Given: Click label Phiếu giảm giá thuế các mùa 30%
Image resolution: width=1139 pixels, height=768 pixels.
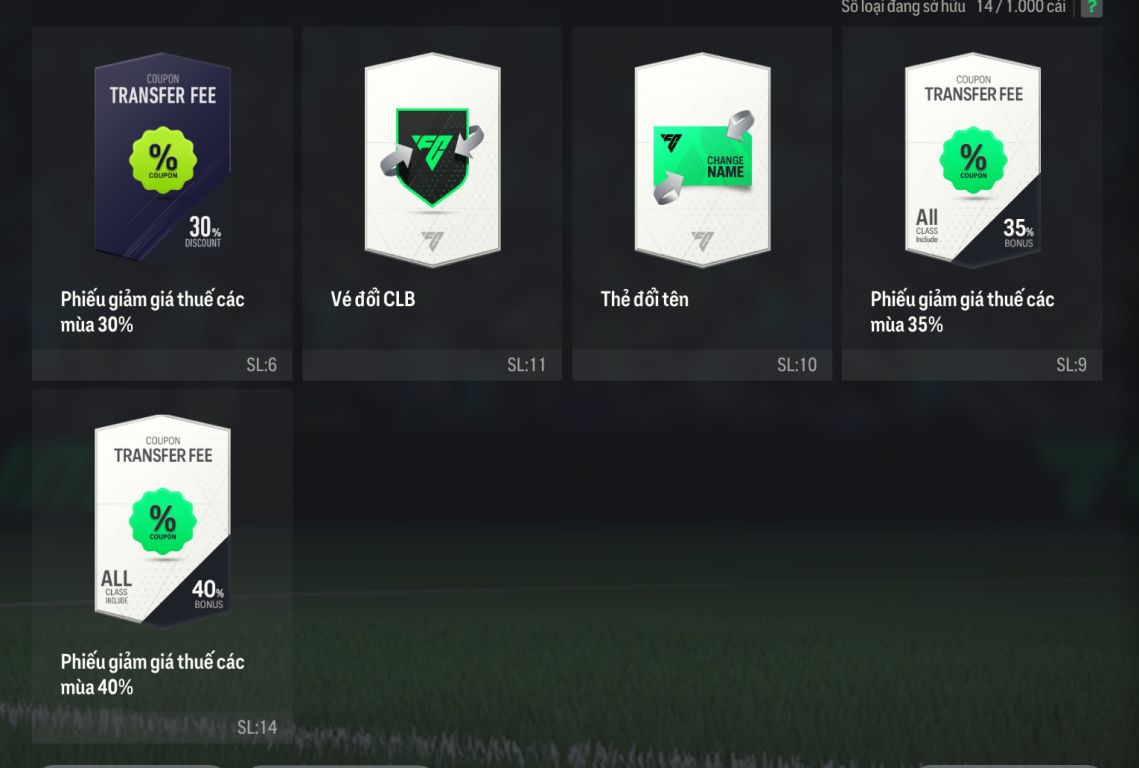Looking at the screenshot, I should (153, 312).
